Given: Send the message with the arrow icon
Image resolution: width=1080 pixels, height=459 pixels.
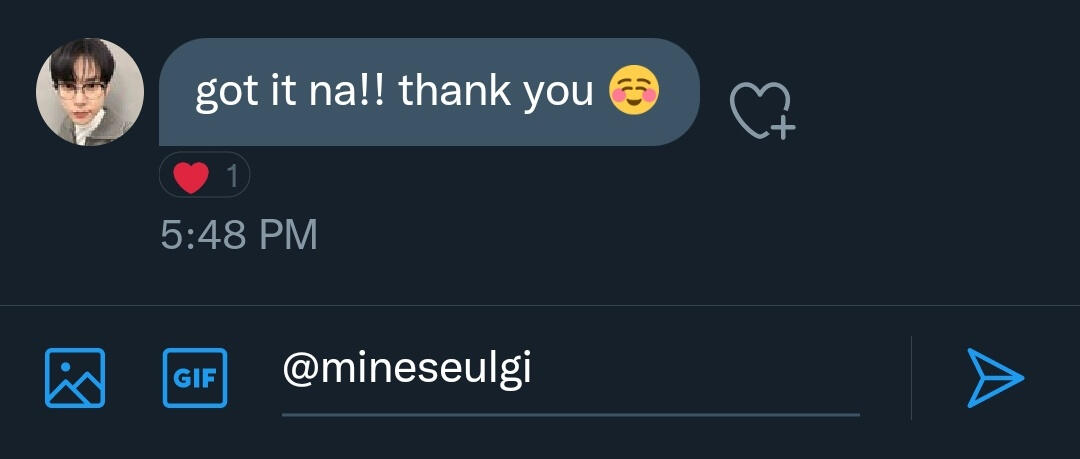Looking at the screenshot, I should click(x=995, y=378).
